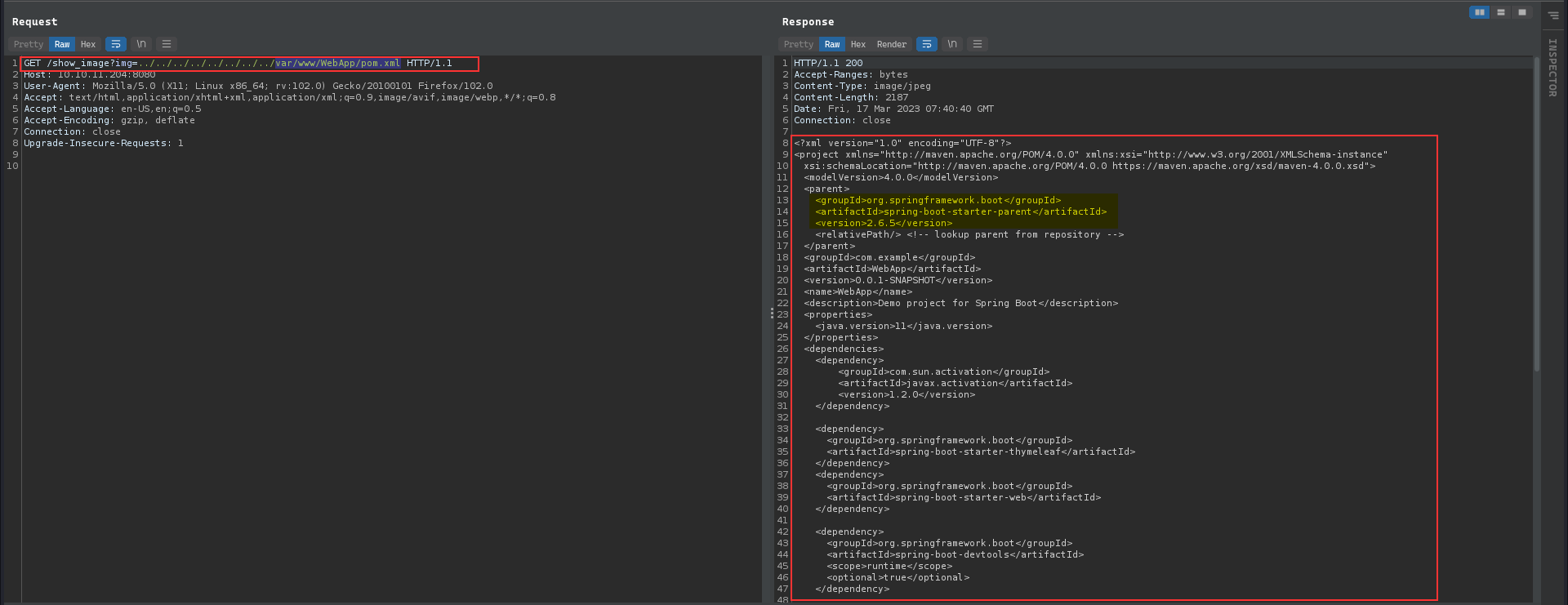Click the spring-boot-devtools artifactId line
The height and width of the screenshot is (605, 1568).
(955, 554)
